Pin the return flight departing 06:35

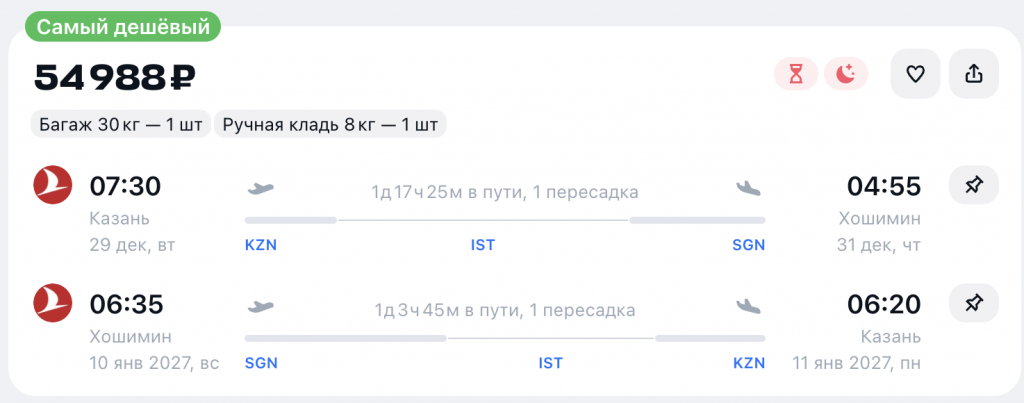pos(973,303)
